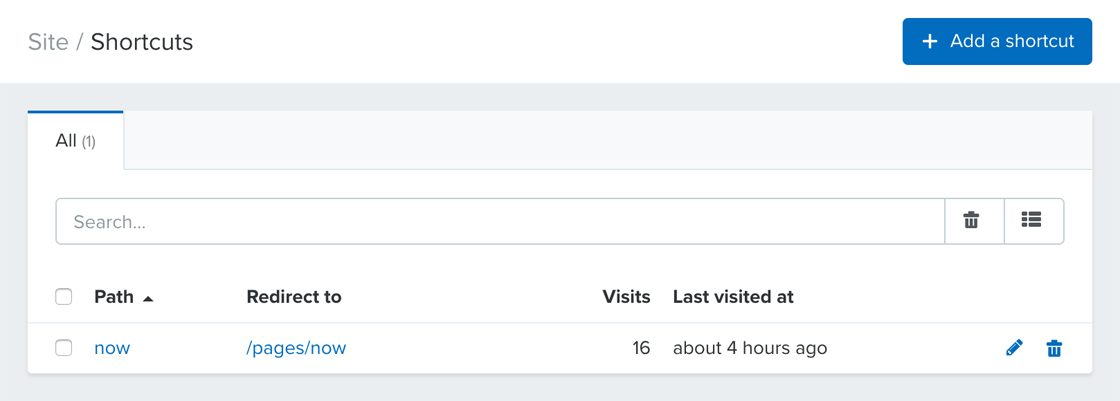1120x401 pixels.
Task: Sort by the Visits column header
Action: coord(626,297)
